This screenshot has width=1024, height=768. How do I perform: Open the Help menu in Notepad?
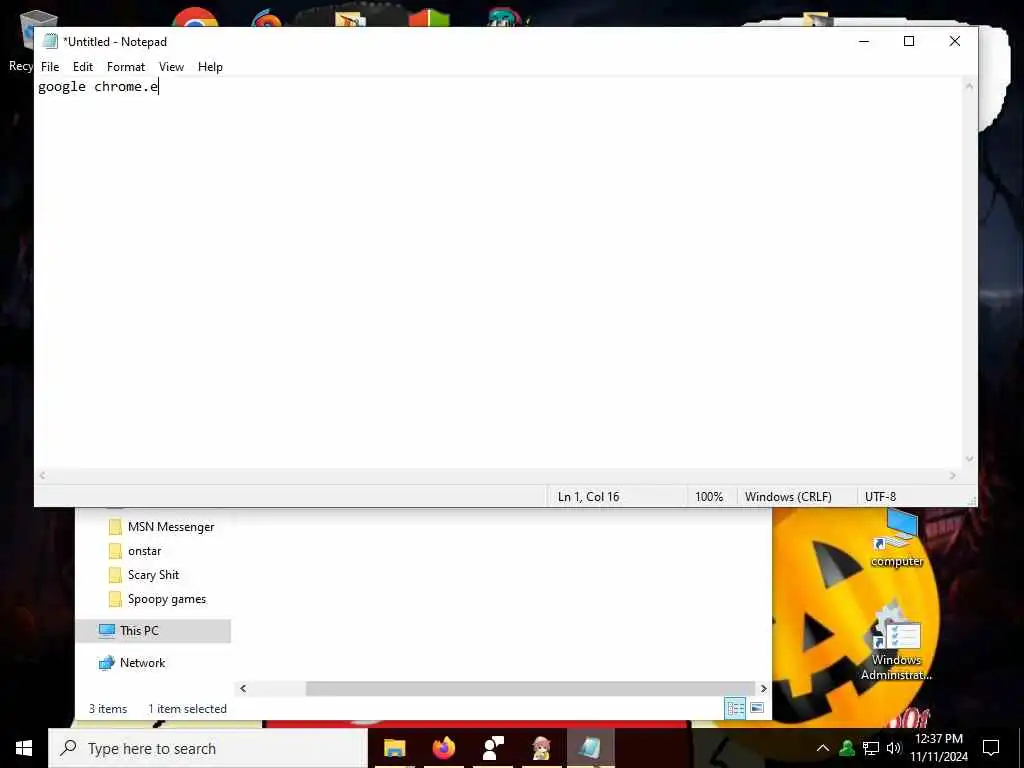coord(210,67)
